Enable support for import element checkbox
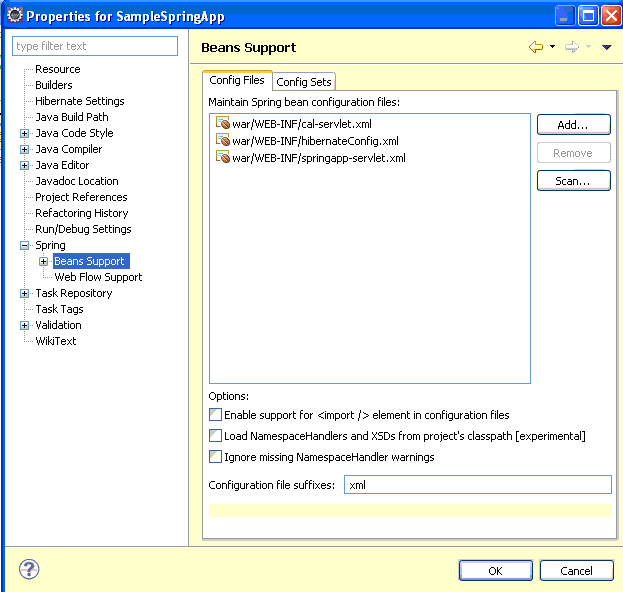The height and width of the screenshot is (592, 623). (215, 415)
